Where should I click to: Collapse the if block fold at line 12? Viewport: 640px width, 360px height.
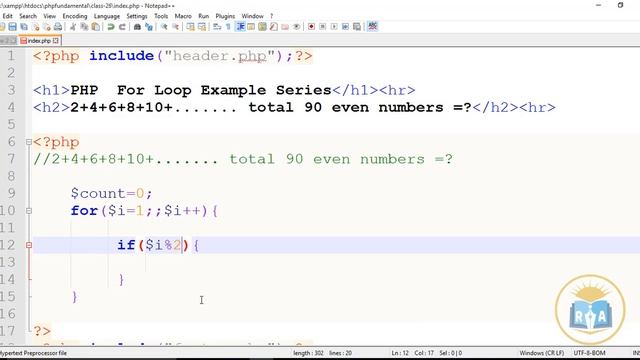[x=29, y=245]
